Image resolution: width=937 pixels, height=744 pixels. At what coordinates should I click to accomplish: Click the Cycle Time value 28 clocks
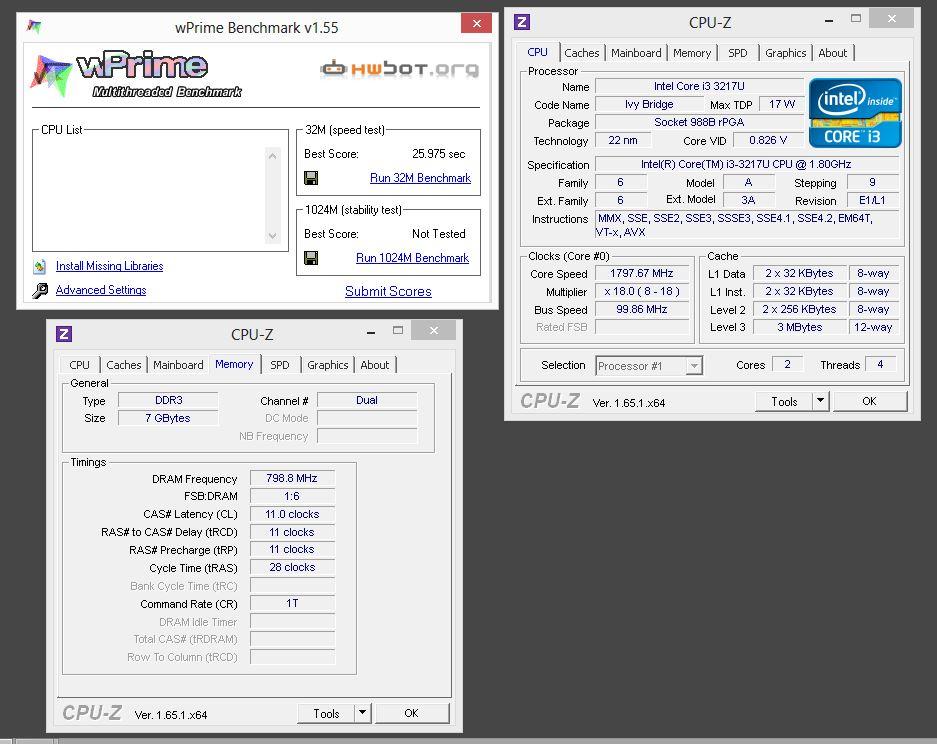pos(292,568)
